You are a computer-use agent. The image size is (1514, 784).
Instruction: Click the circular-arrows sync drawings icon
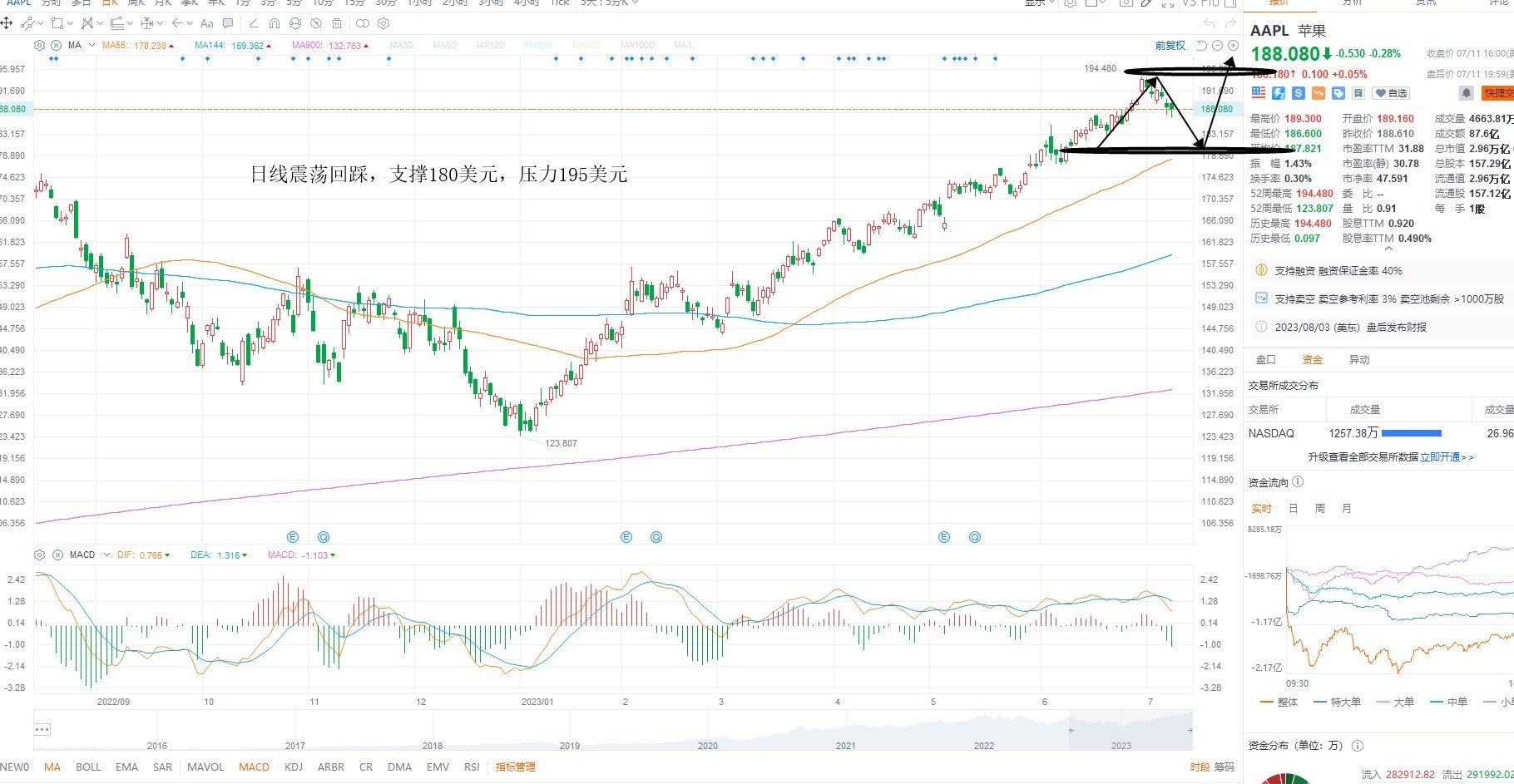(x=295, y=23)
